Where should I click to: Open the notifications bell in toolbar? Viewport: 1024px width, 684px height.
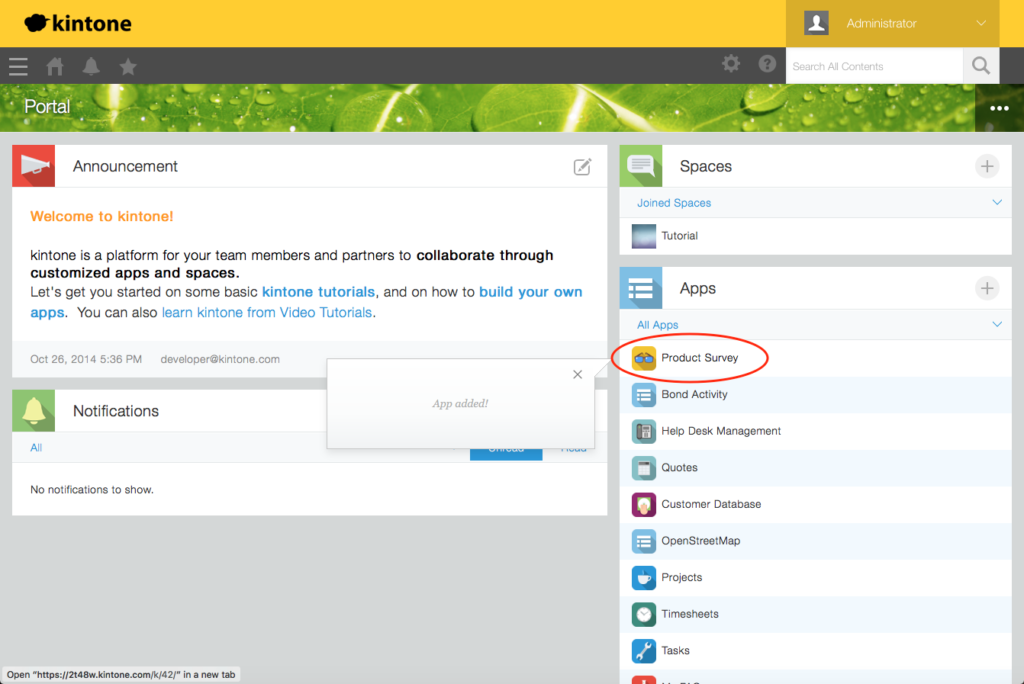pos(91,67)
